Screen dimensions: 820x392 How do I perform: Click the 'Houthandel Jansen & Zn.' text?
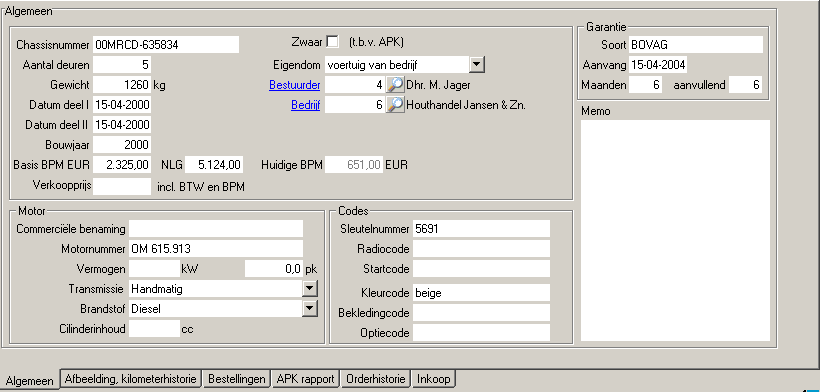(466, 105)
